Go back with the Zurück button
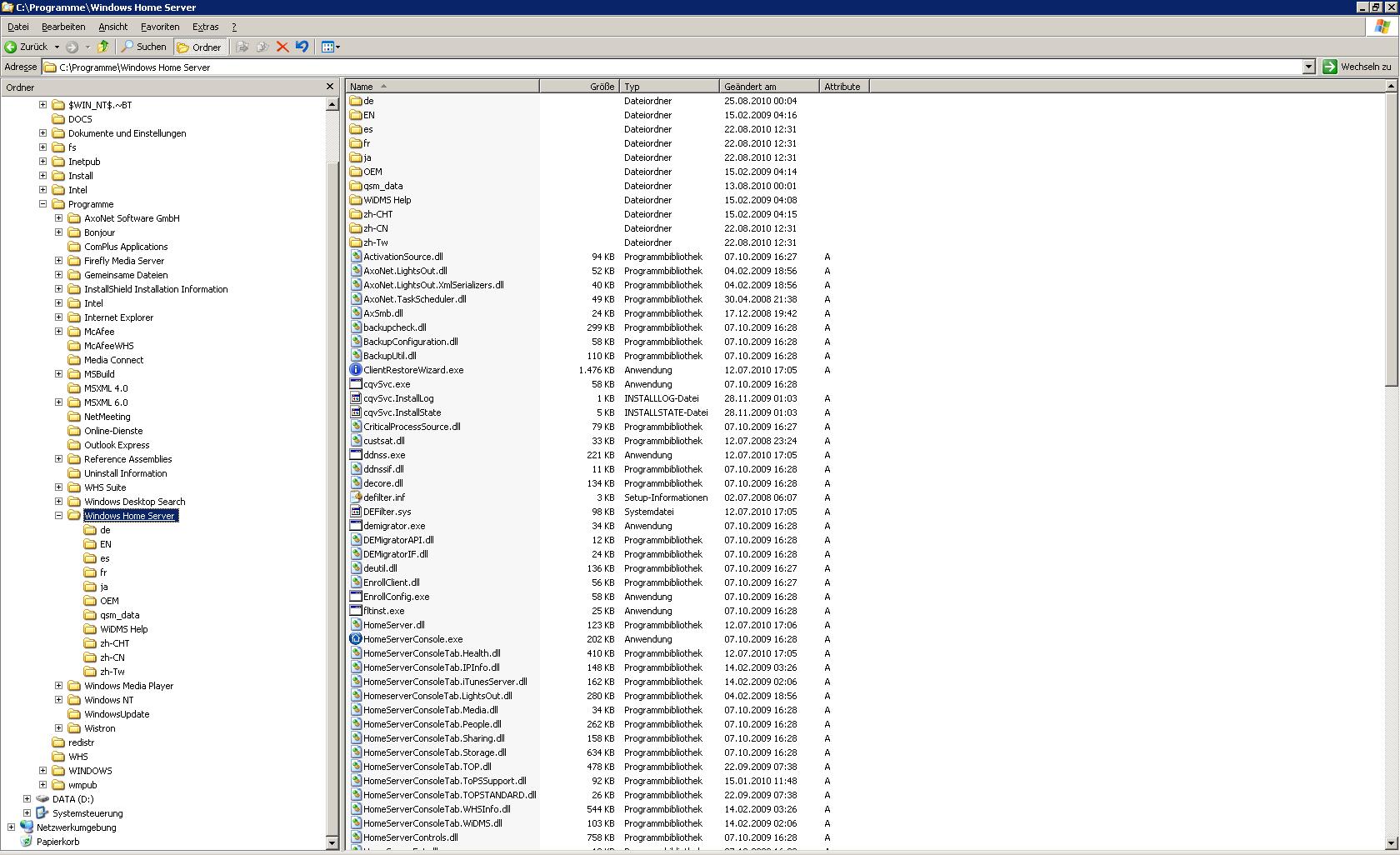This screenshot has height=855, width=1400. coord(27,47)
